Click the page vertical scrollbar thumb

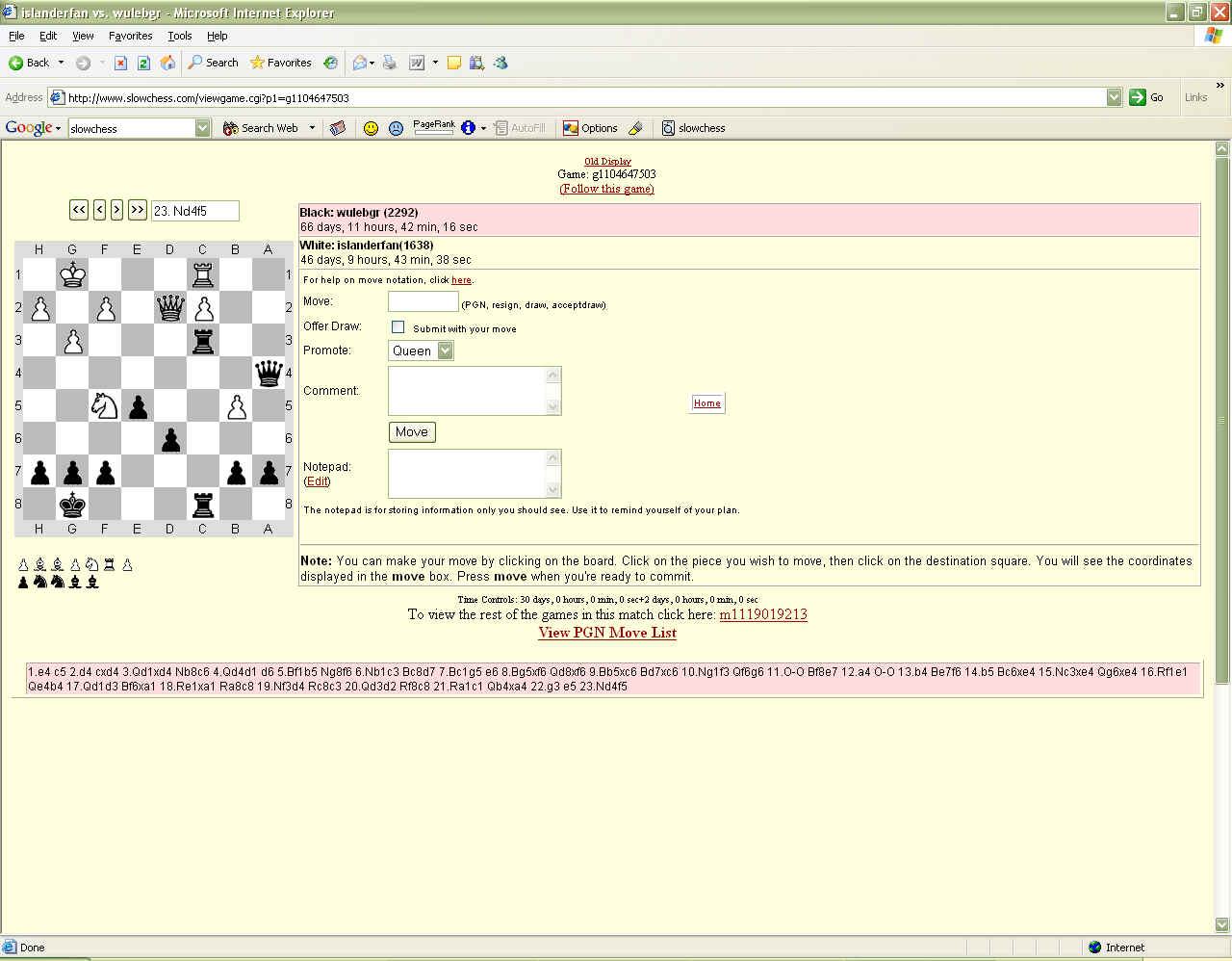coord(1221,421)
